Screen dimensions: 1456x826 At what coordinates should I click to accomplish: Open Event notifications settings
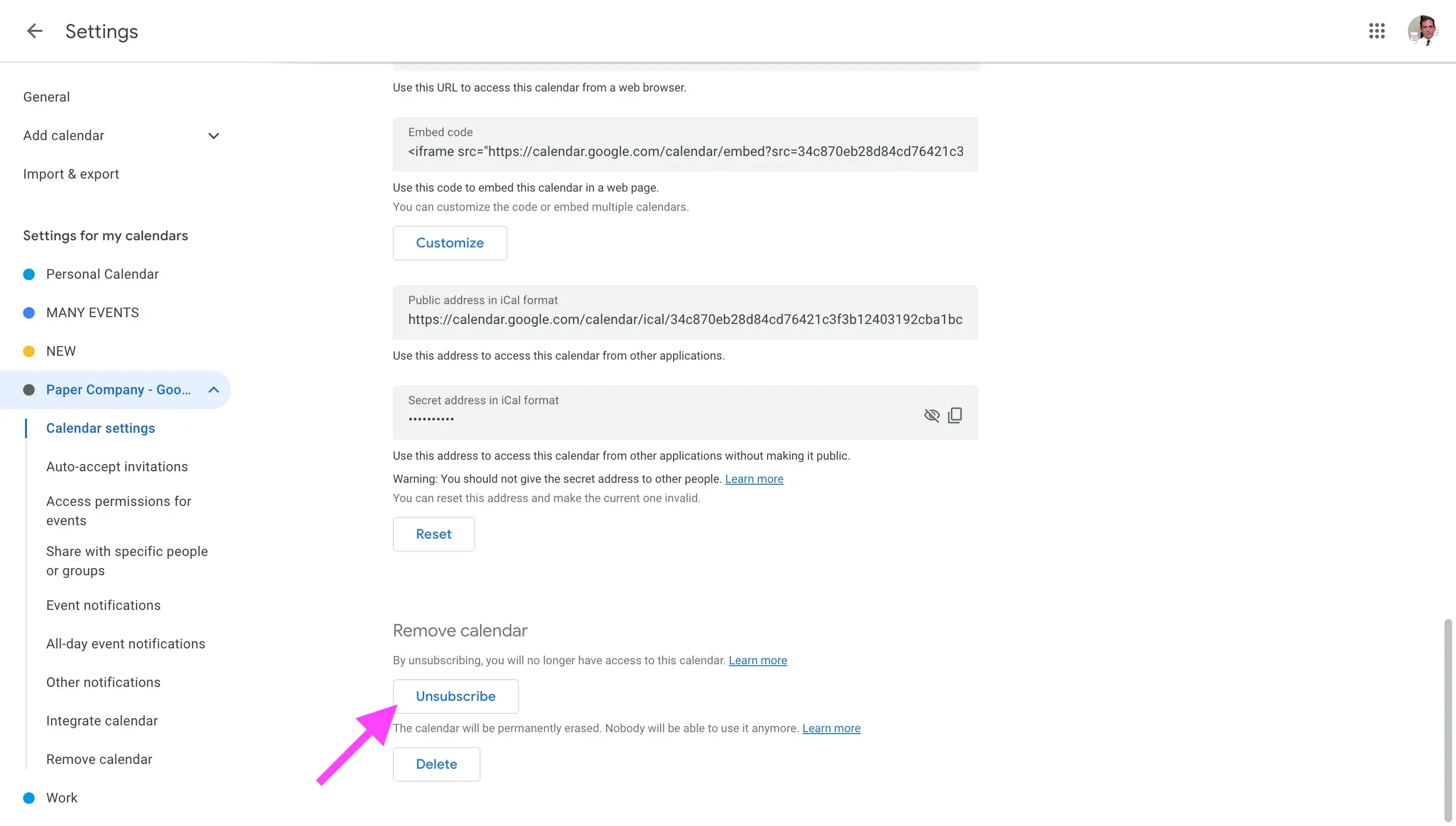[103, 605]
